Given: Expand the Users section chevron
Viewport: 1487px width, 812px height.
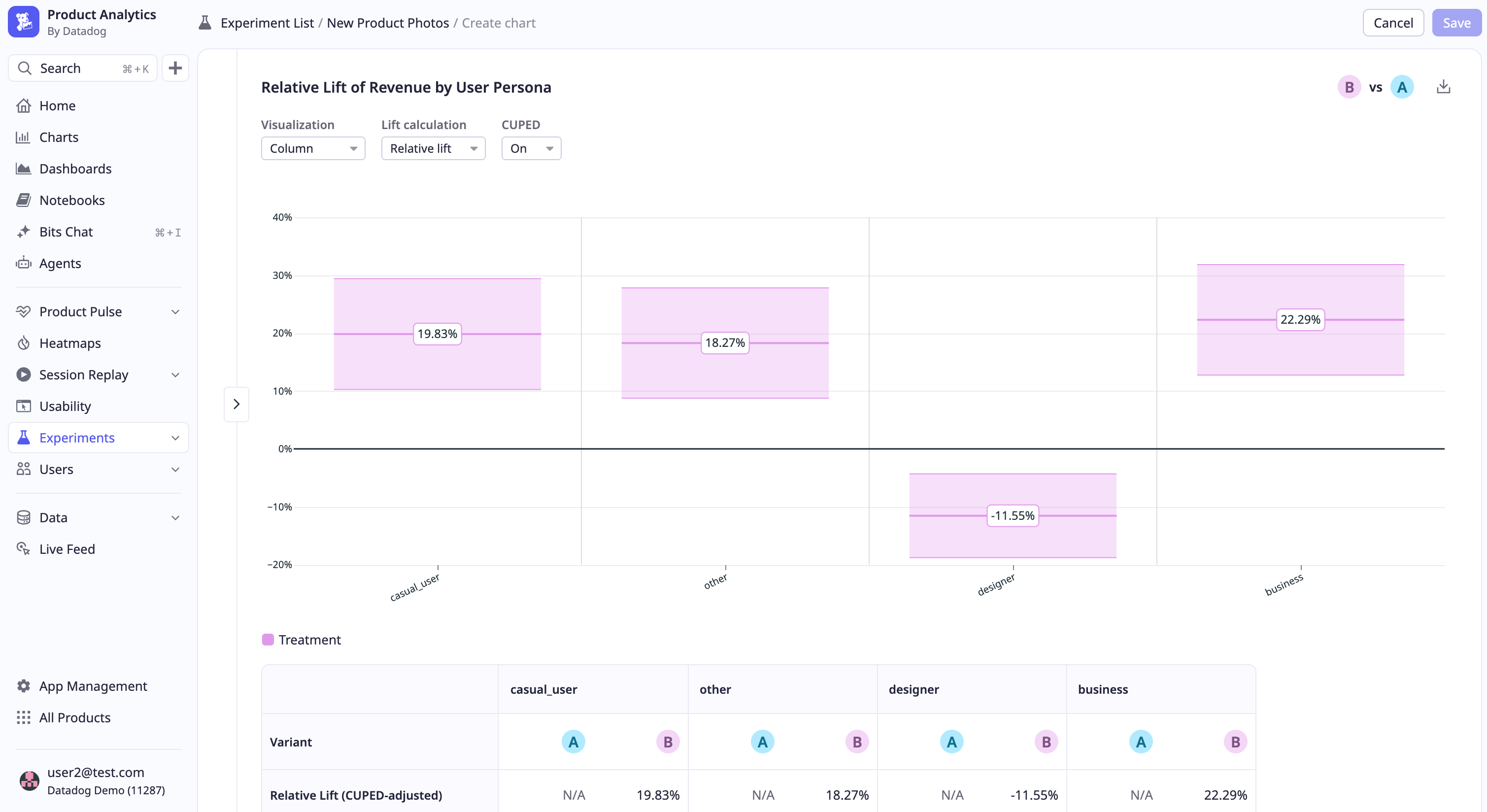Looking at the screenshot, I should 175,470.
